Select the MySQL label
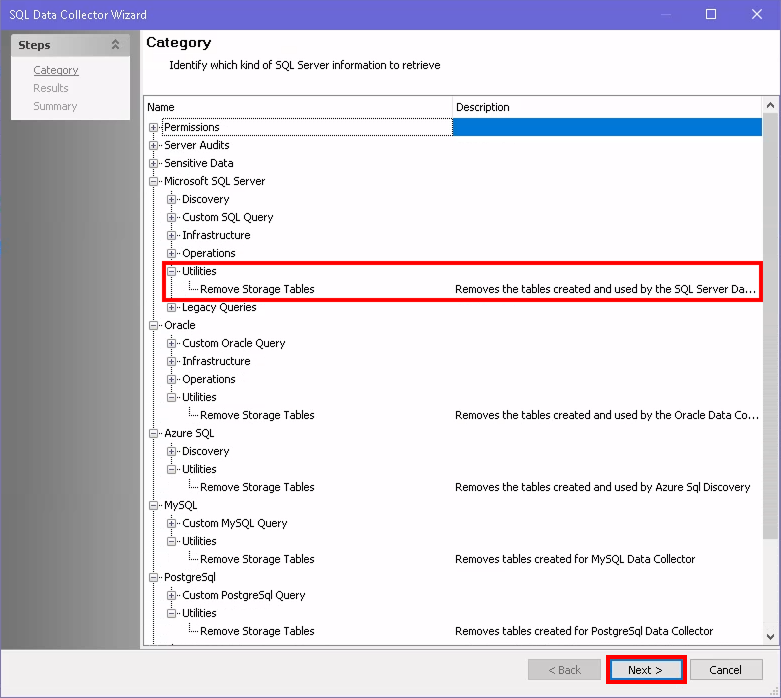The width and height of the screenshot is (781, 698). pos(181,505)
